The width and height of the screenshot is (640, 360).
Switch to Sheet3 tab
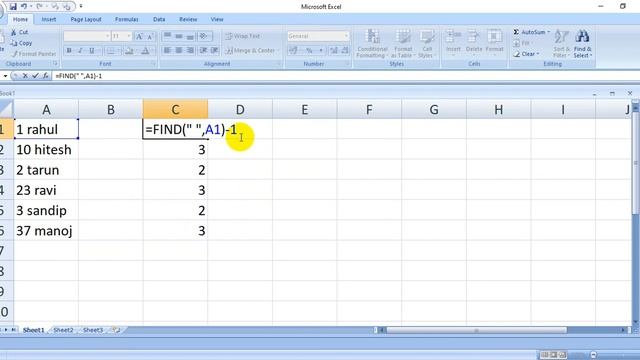[x=93, y=330]
